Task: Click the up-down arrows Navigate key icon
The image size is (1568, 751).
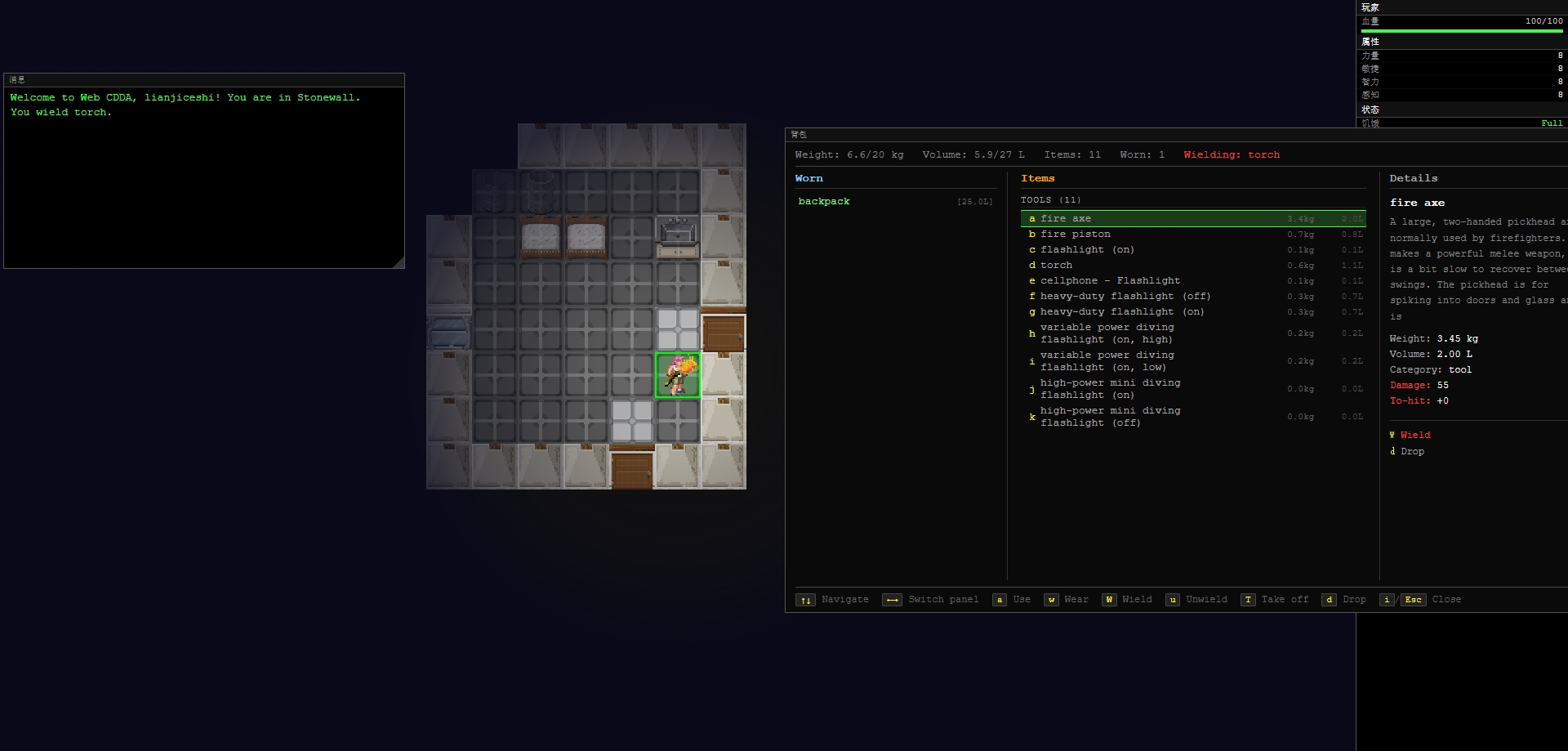Action: [x=805, y=600]
